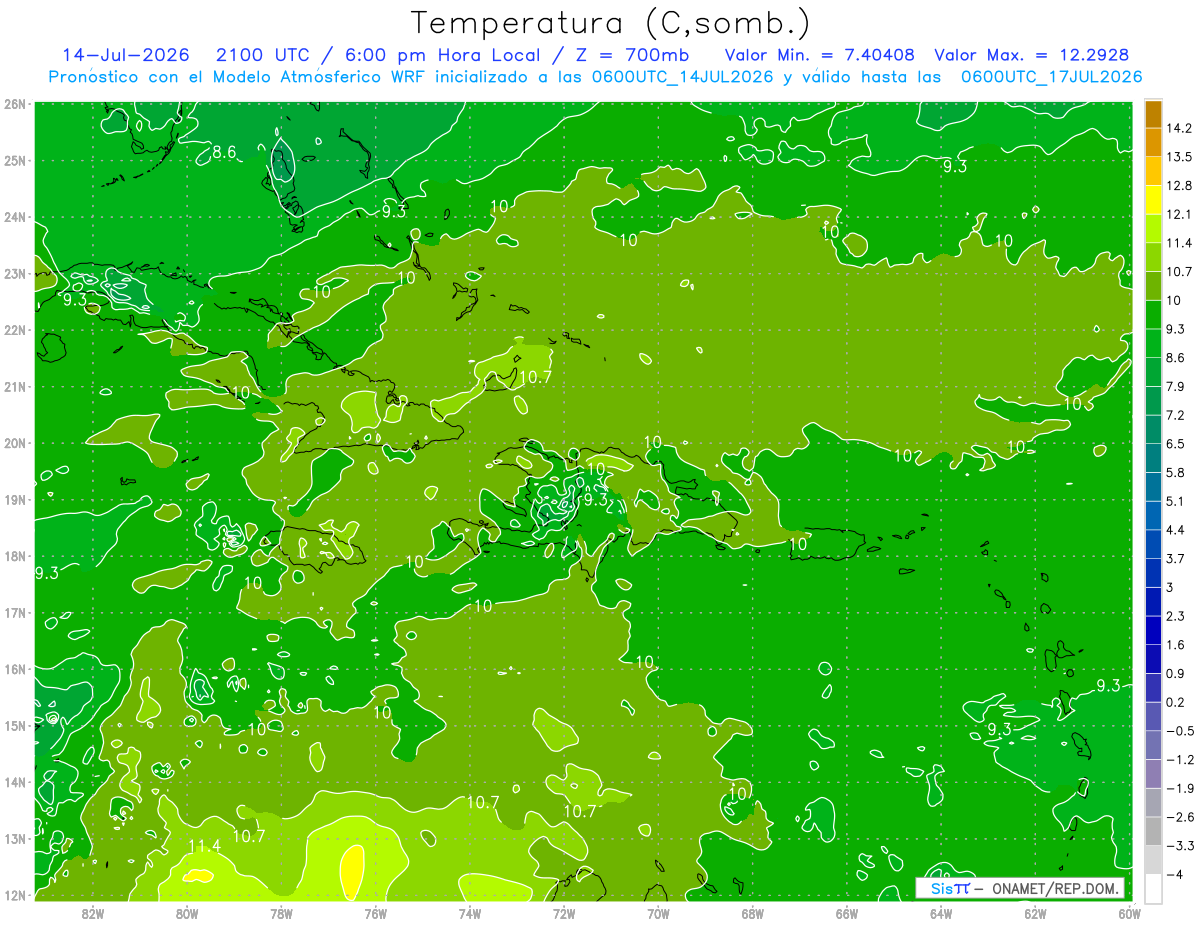
Task: Click the "5.1" colorbar label
Action: [x=1175, y=501]
